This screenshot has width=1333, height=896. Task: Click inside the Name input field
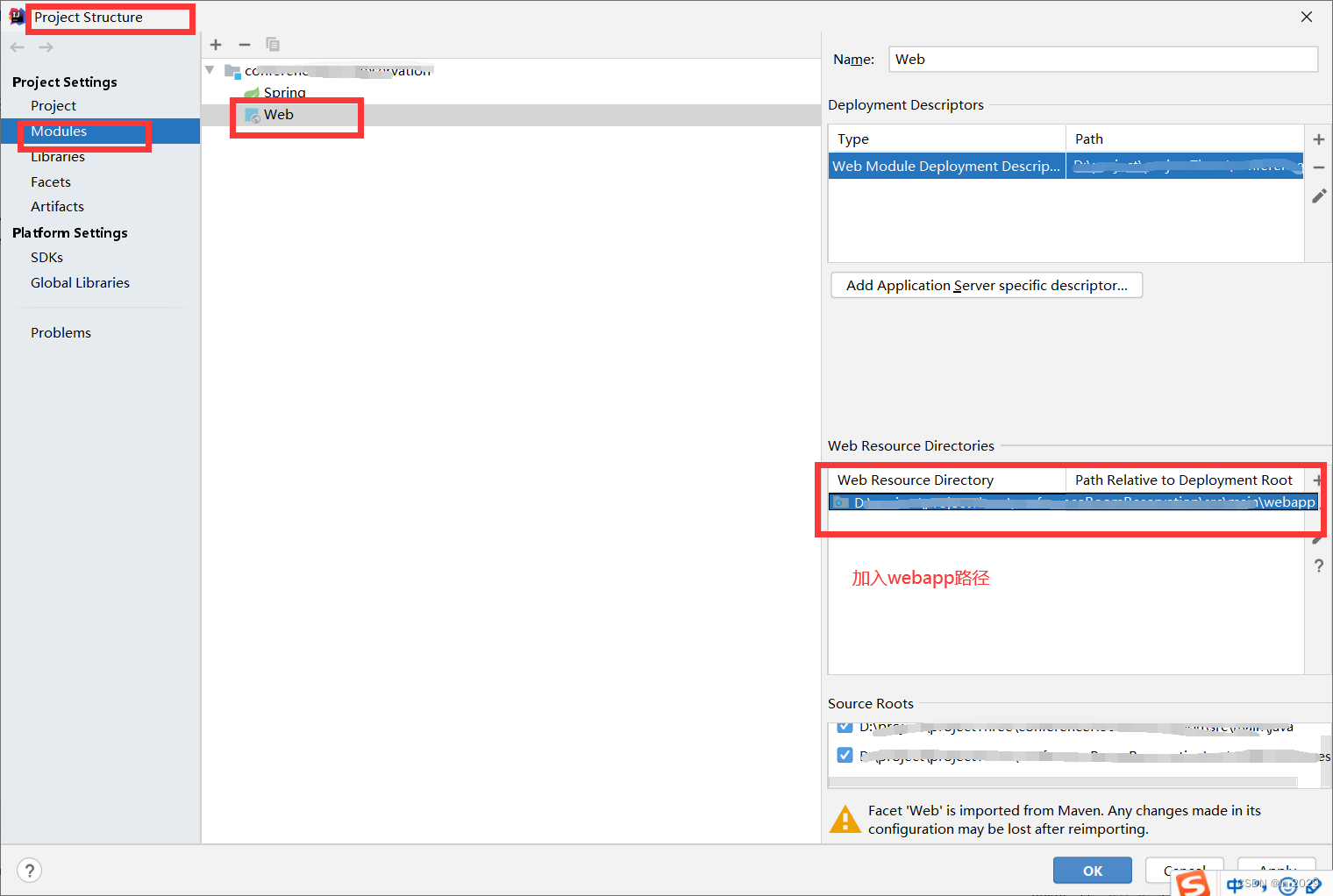[1101, 59]
